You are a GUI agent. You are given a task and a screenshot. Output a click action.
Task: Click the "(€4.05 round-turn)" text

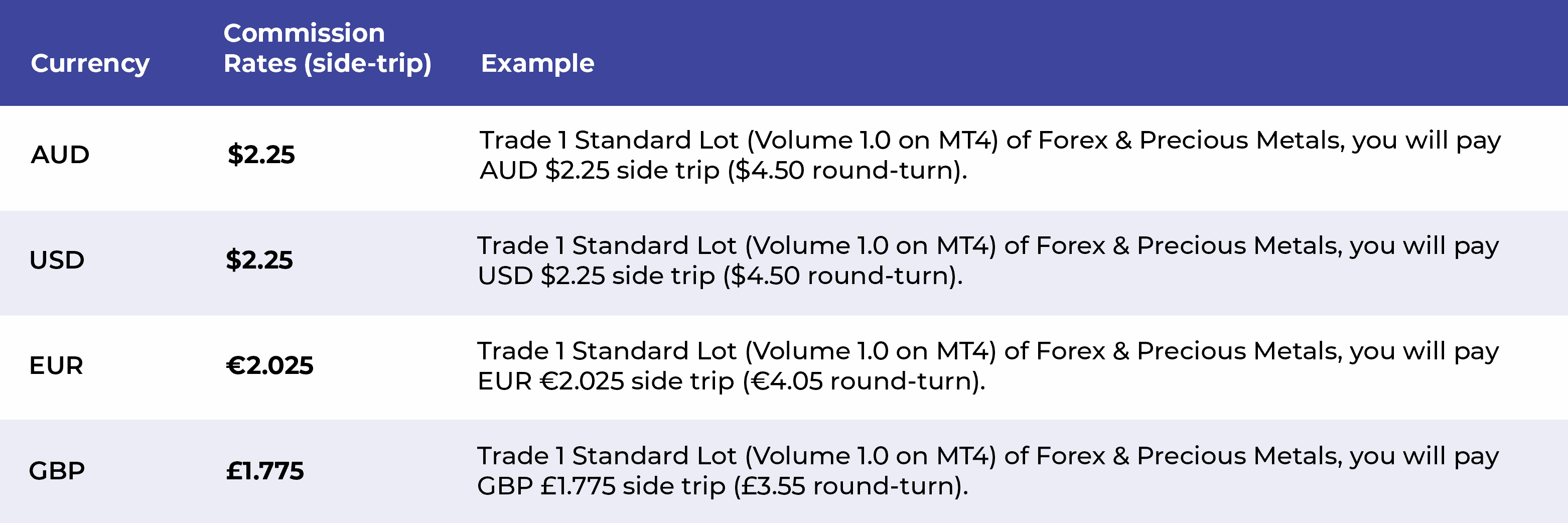click(863, 381)
